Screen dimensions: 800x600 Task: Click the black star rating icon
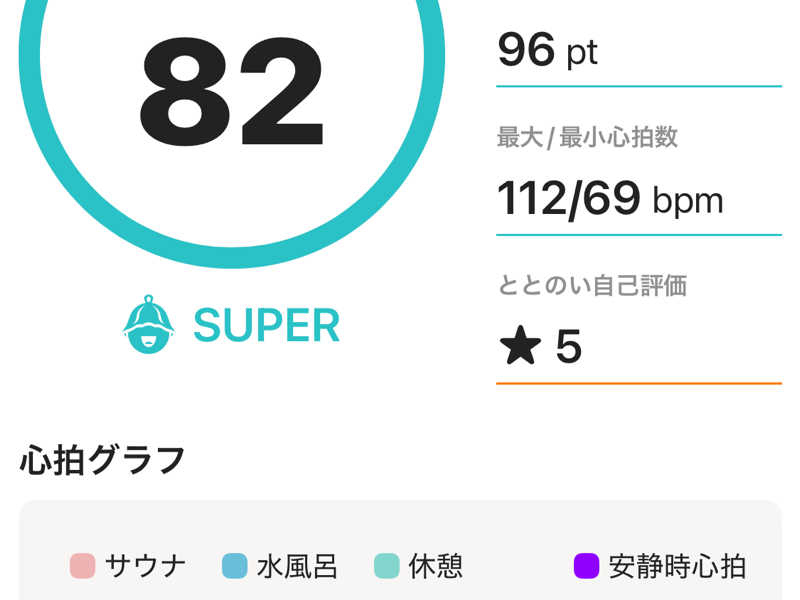519,347
